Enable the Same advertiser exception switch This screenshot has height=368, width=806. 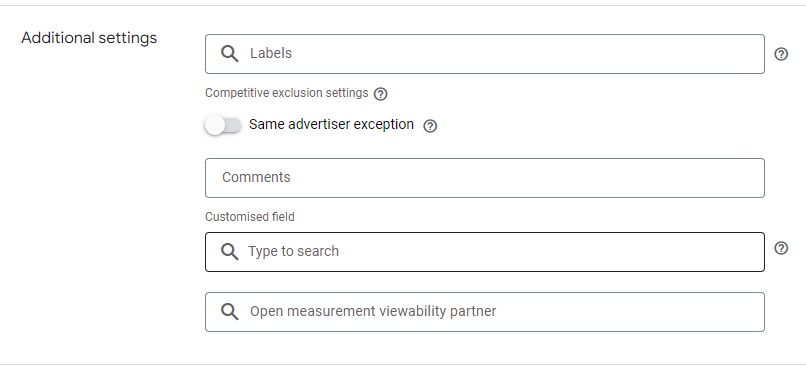pos(223,125)
